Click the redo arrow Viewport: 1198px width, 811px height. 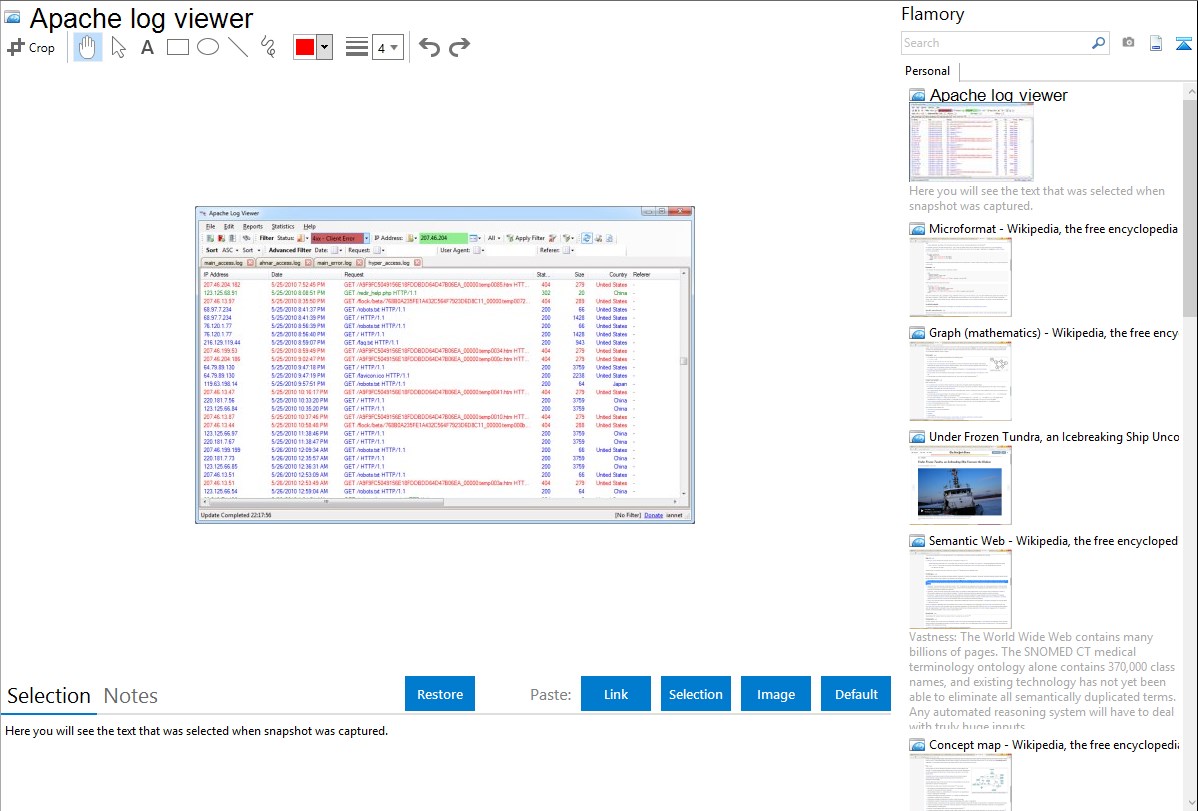[459, 47]
